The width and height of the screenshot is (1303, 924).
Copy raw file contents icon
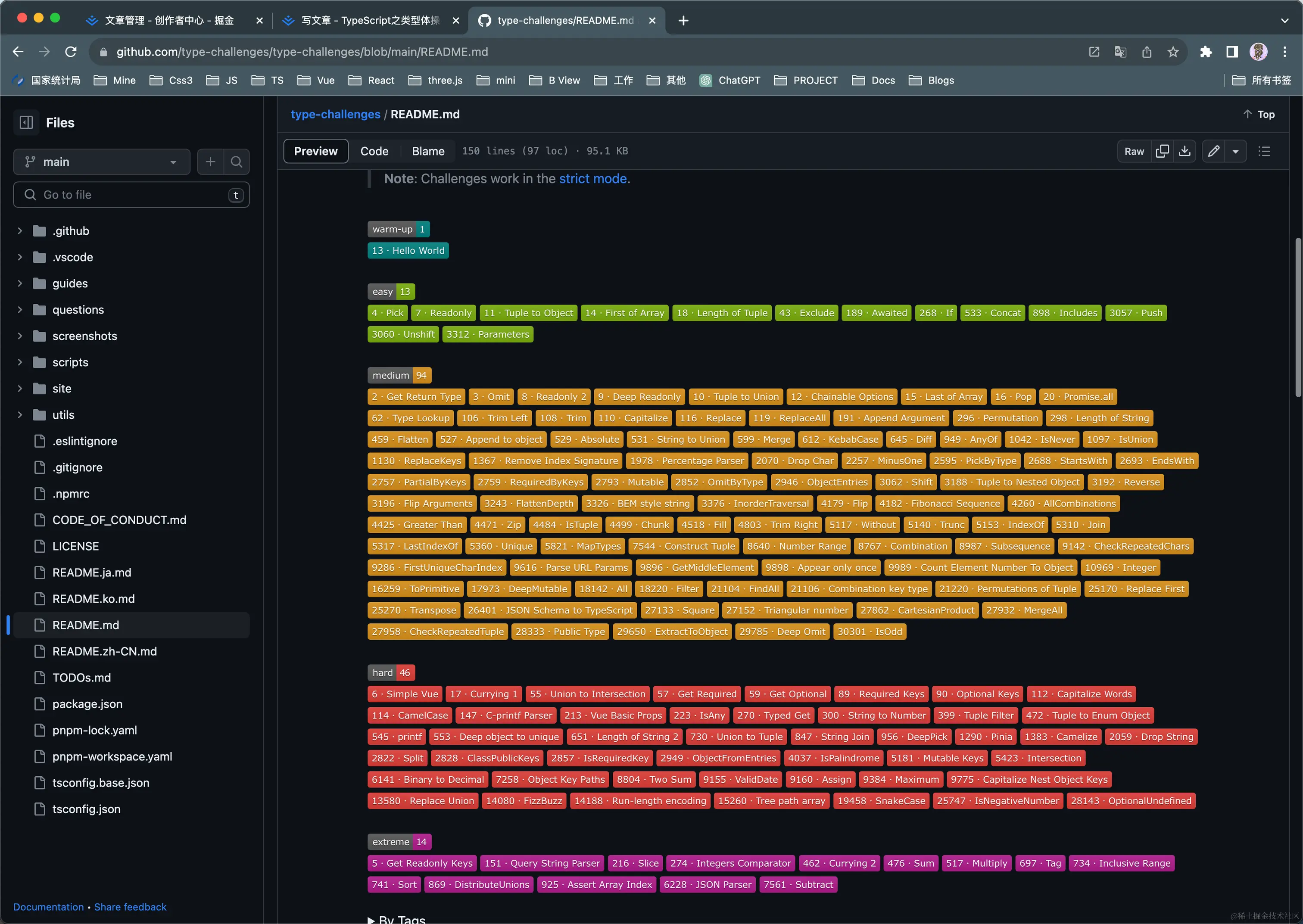pos(1162,151)
